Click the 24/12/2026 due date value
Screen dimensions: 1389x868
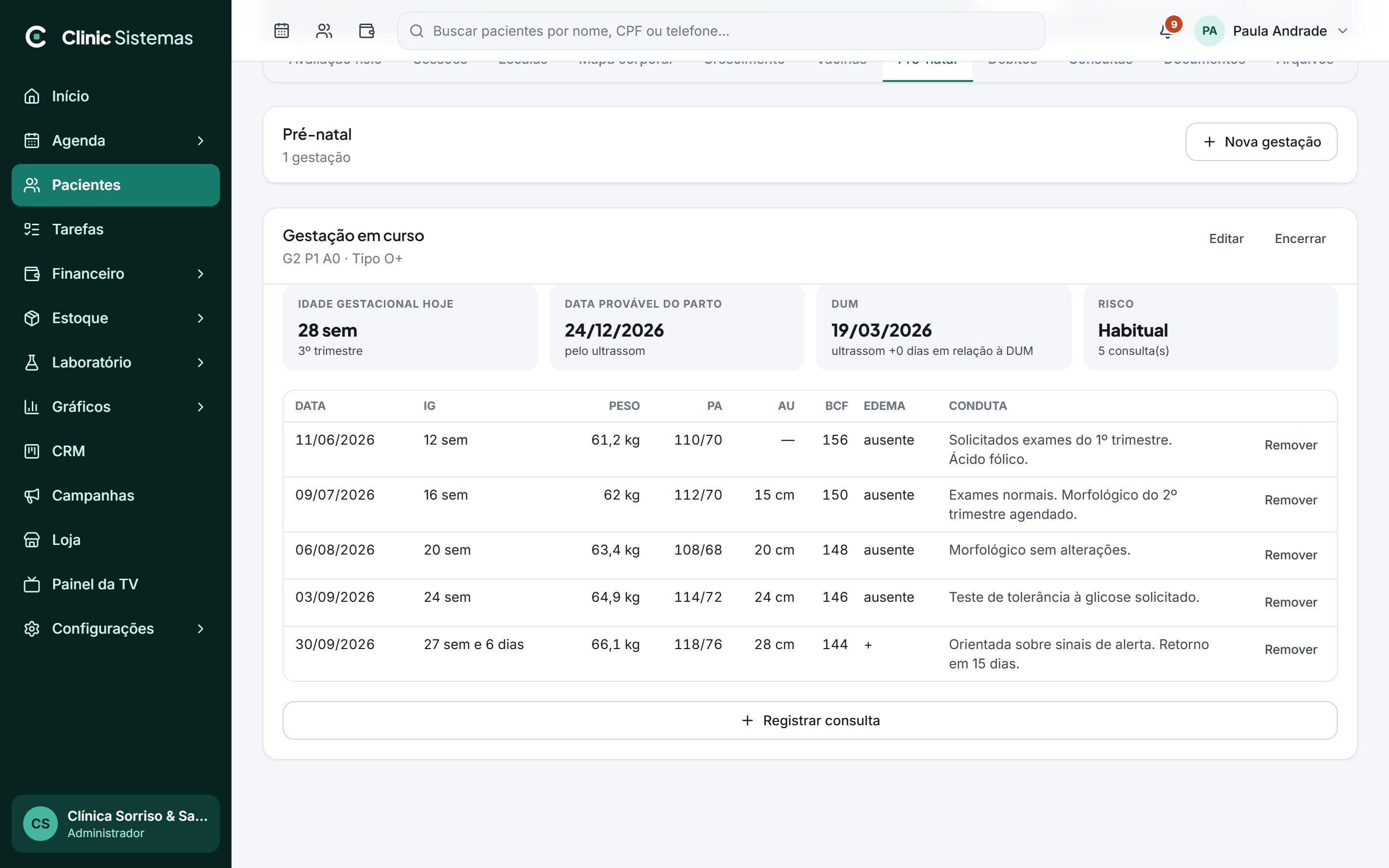613,331
